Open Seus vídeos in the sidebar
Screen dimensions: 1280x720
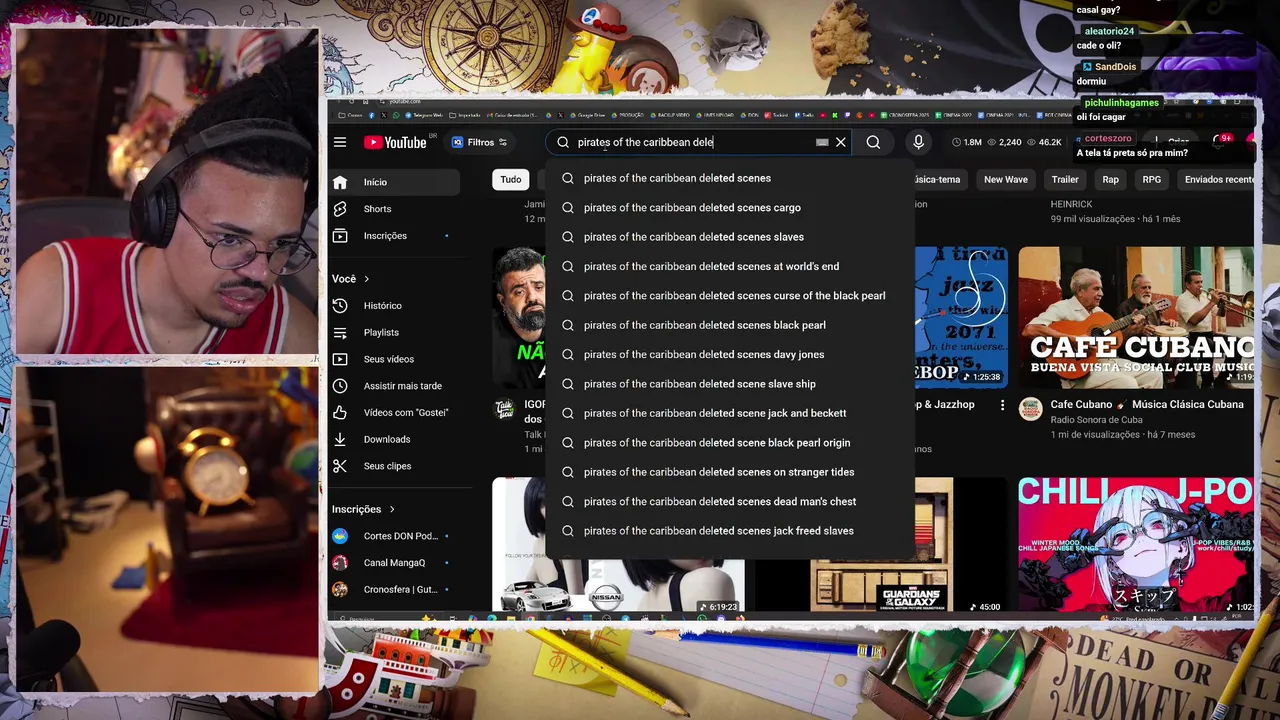(394, 359)
